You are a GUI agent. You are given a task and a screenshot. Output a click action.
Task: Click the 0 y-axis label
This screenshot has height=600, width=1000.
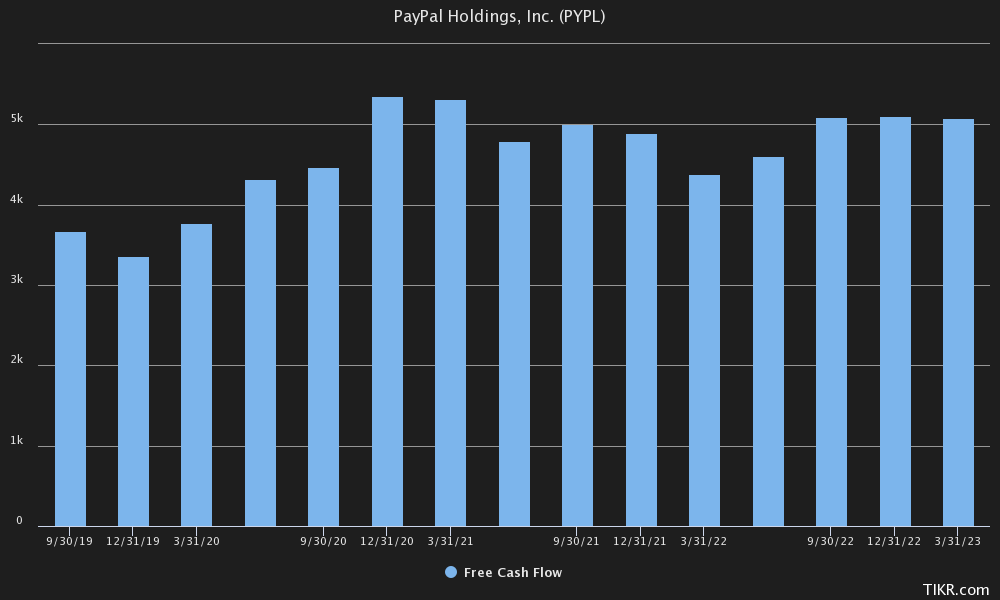click(19, 521)
